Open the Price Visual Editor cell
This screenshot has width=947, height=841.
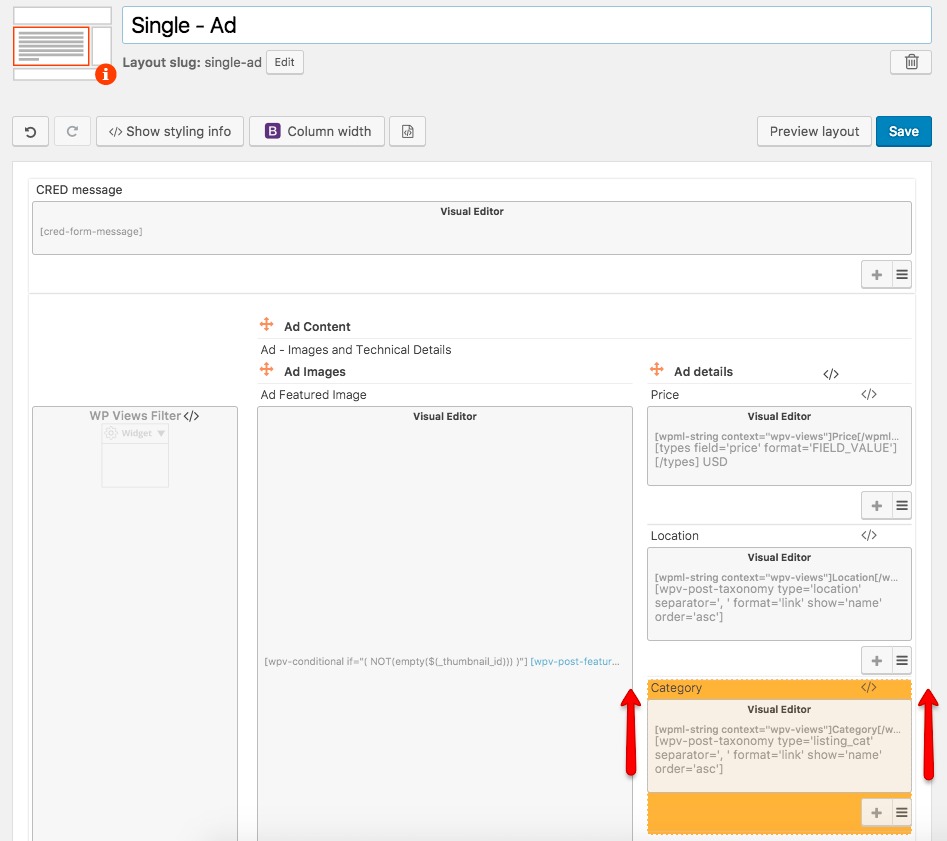779,446
